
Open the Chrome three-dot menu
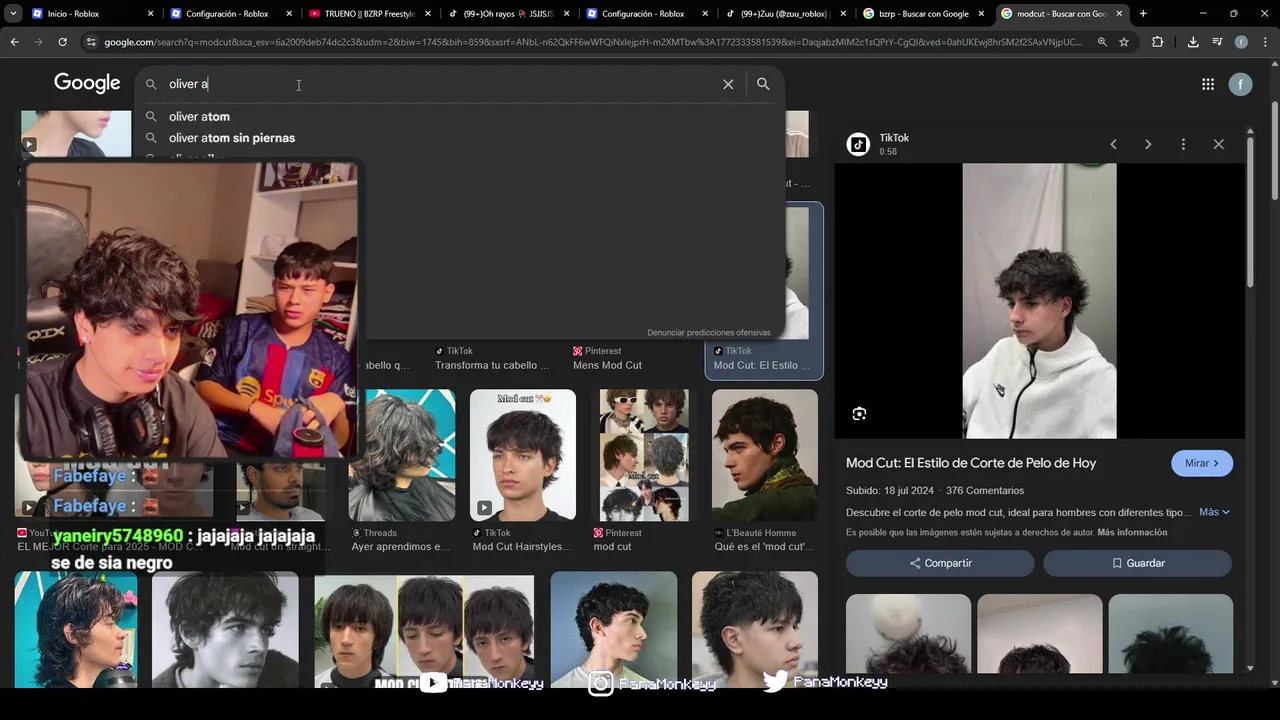[x=1264, y=42]
